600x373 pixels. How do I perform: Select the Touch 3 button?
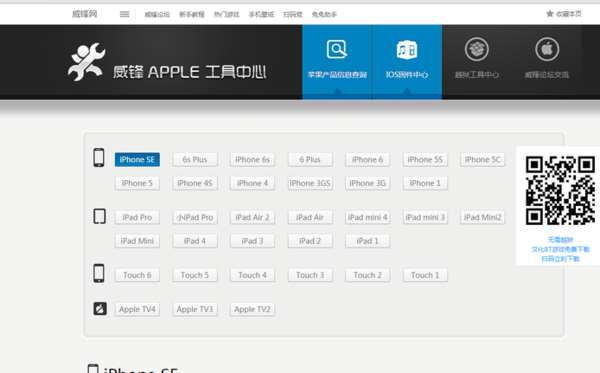[310, 275]
